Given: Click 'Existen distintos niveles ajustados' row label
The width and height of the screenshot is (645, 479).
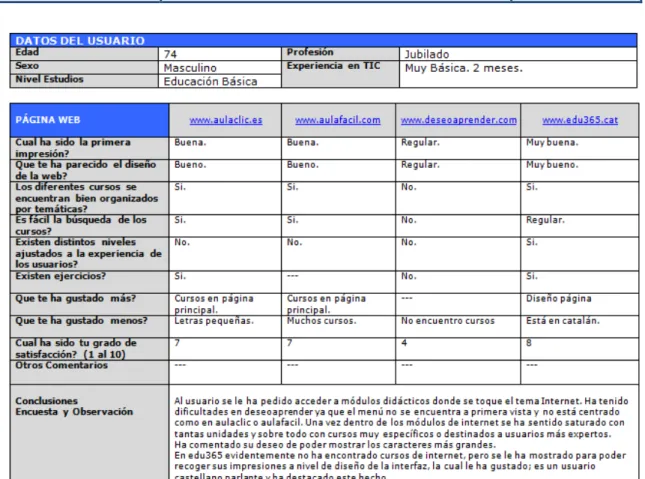Looking at the screenshot, I should [88, 253].
